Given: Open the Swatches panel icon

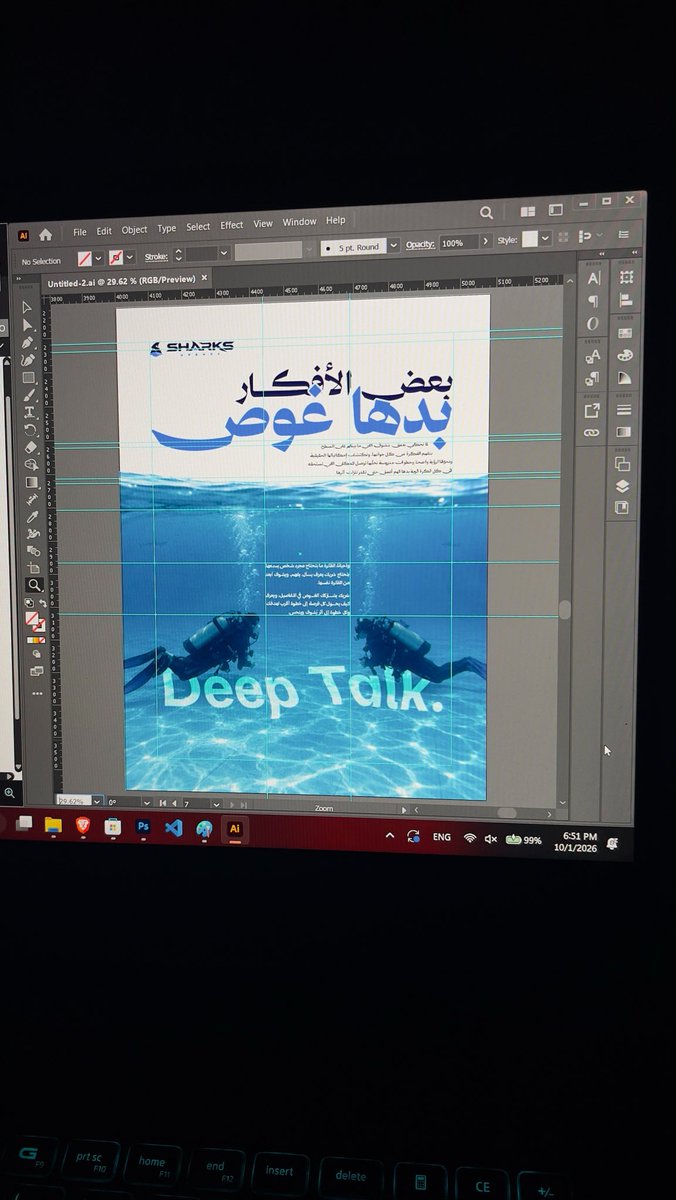Looking at the screenshot, I should [625, 333].
